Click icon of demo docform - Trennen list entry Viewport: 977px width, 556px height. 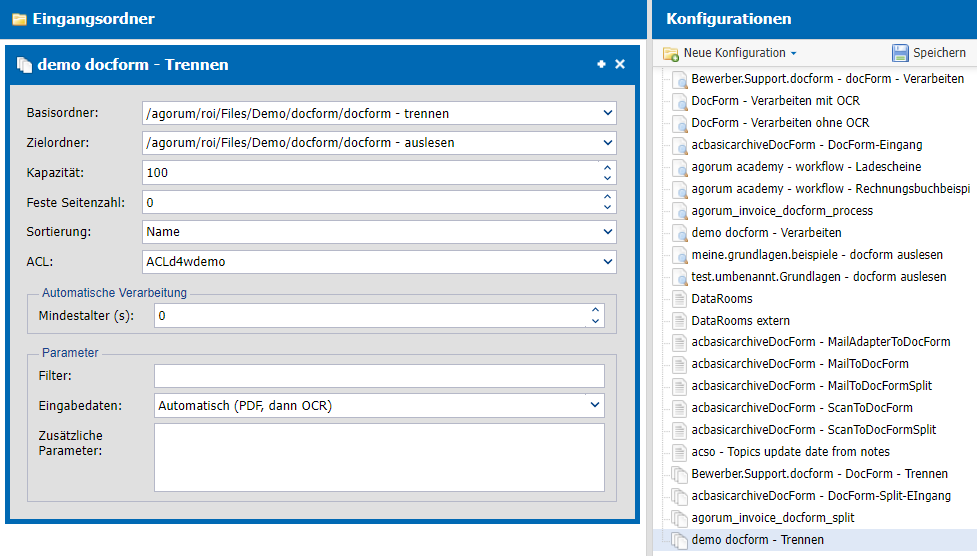click(679, 540)
